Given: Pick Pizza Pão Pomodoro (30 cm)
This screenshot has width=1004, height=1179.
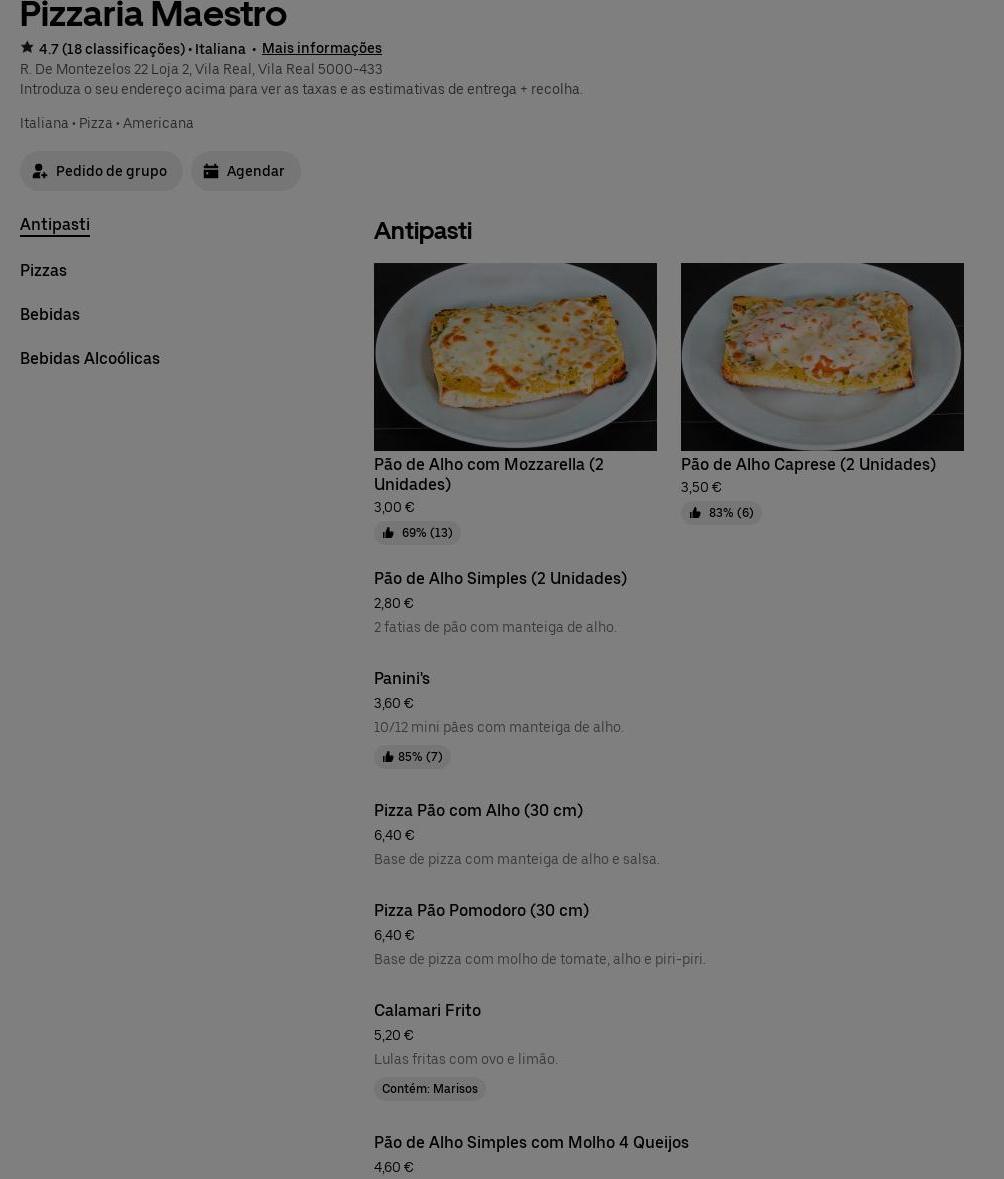Looking at the screenshot, I should (481, 911).
